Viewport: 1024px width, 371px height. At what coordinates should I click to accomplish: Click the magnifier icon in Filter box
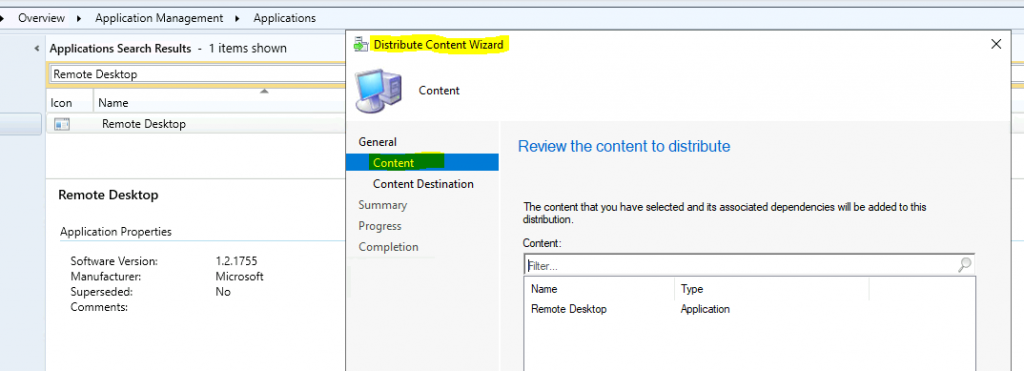(965, 265)
